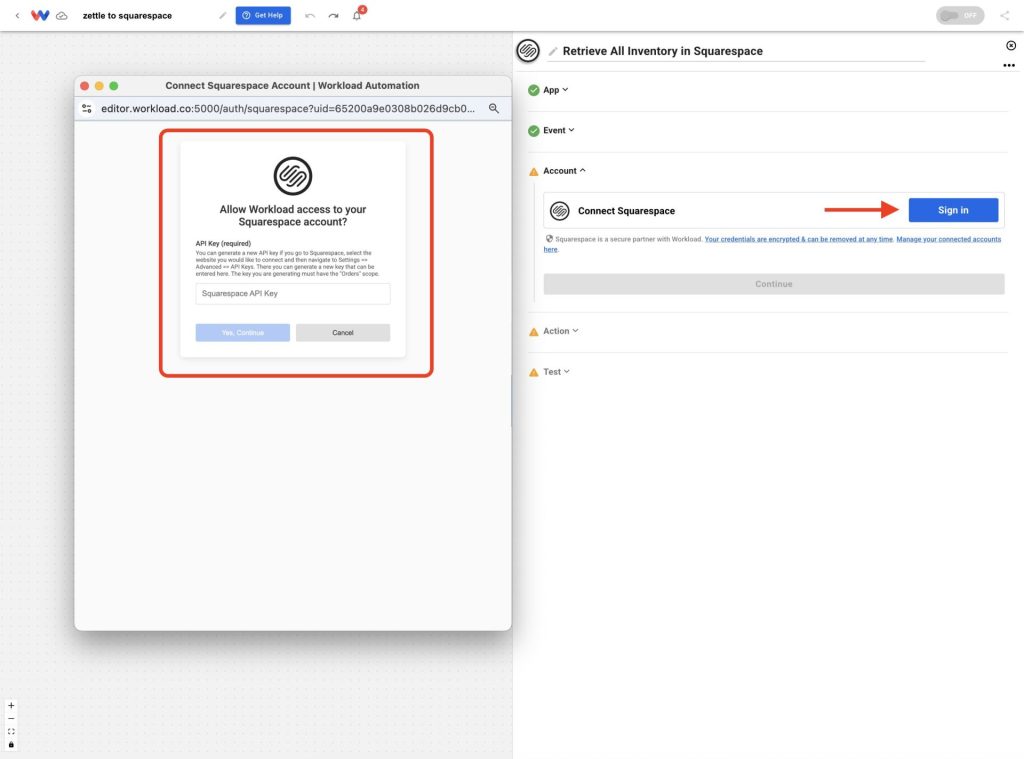Open the Workload logo home icon
Image resolution: width=1024 pixels, height=759 pixels.
click(x=40, y=15)
